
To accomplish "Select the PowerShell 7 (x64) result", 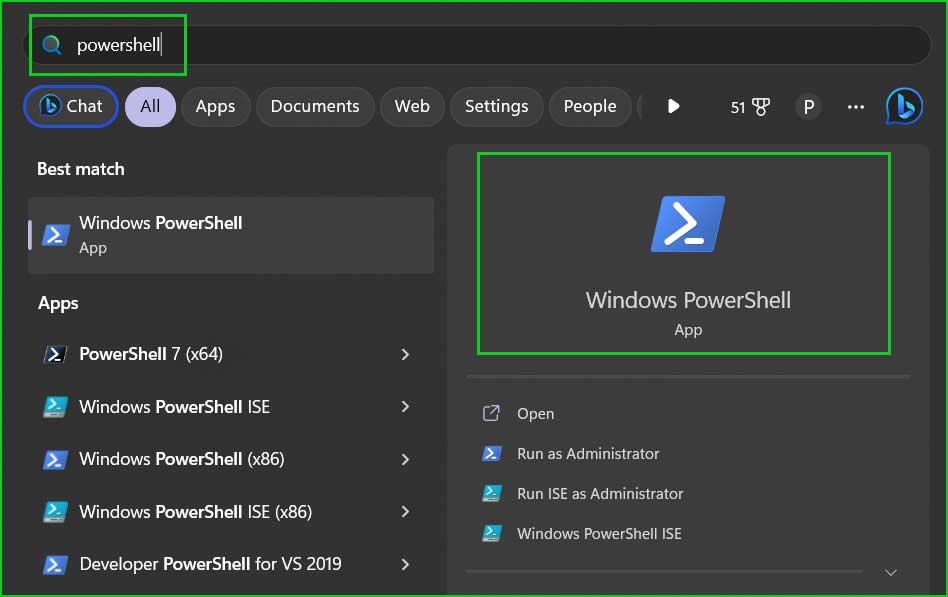I will [151, 354].
